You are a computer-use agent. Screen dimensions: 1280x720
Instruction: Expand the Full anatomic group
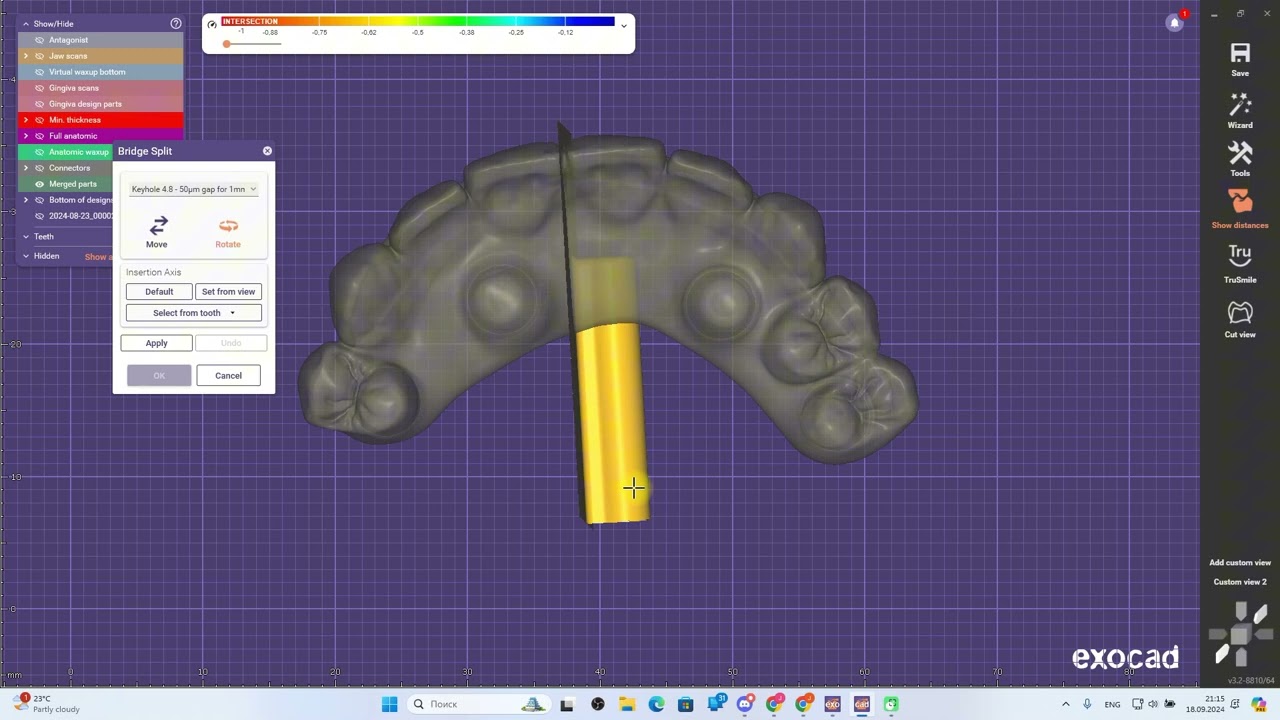click(x=26, y=136)
